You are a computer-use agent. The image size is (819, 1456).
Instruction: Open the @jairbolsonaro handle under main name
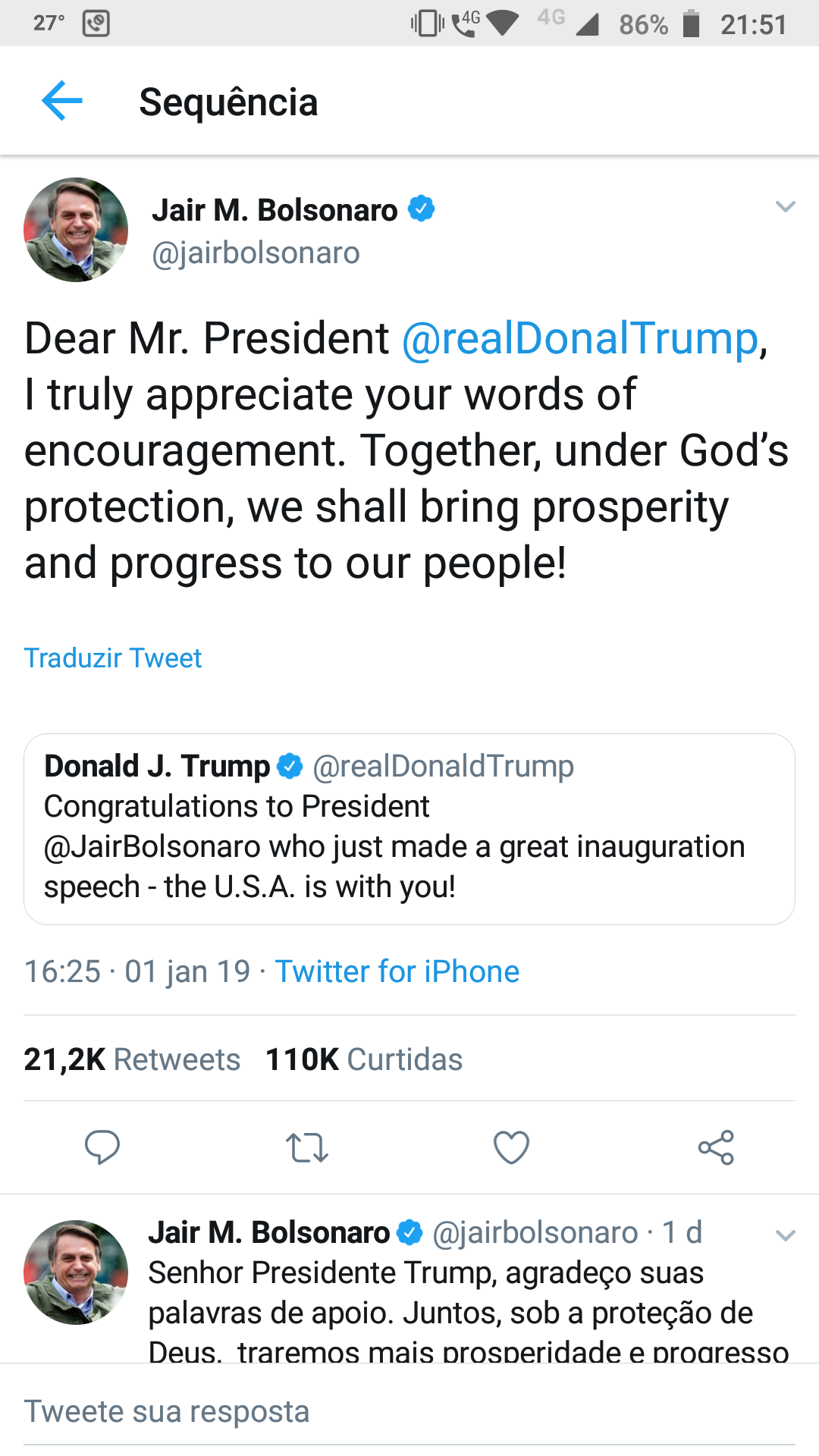click(x=256, y=253)
